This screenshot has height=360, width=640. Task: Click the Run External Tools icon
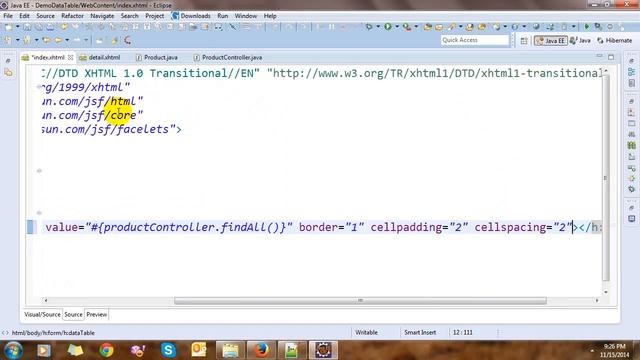pos(407,27)
